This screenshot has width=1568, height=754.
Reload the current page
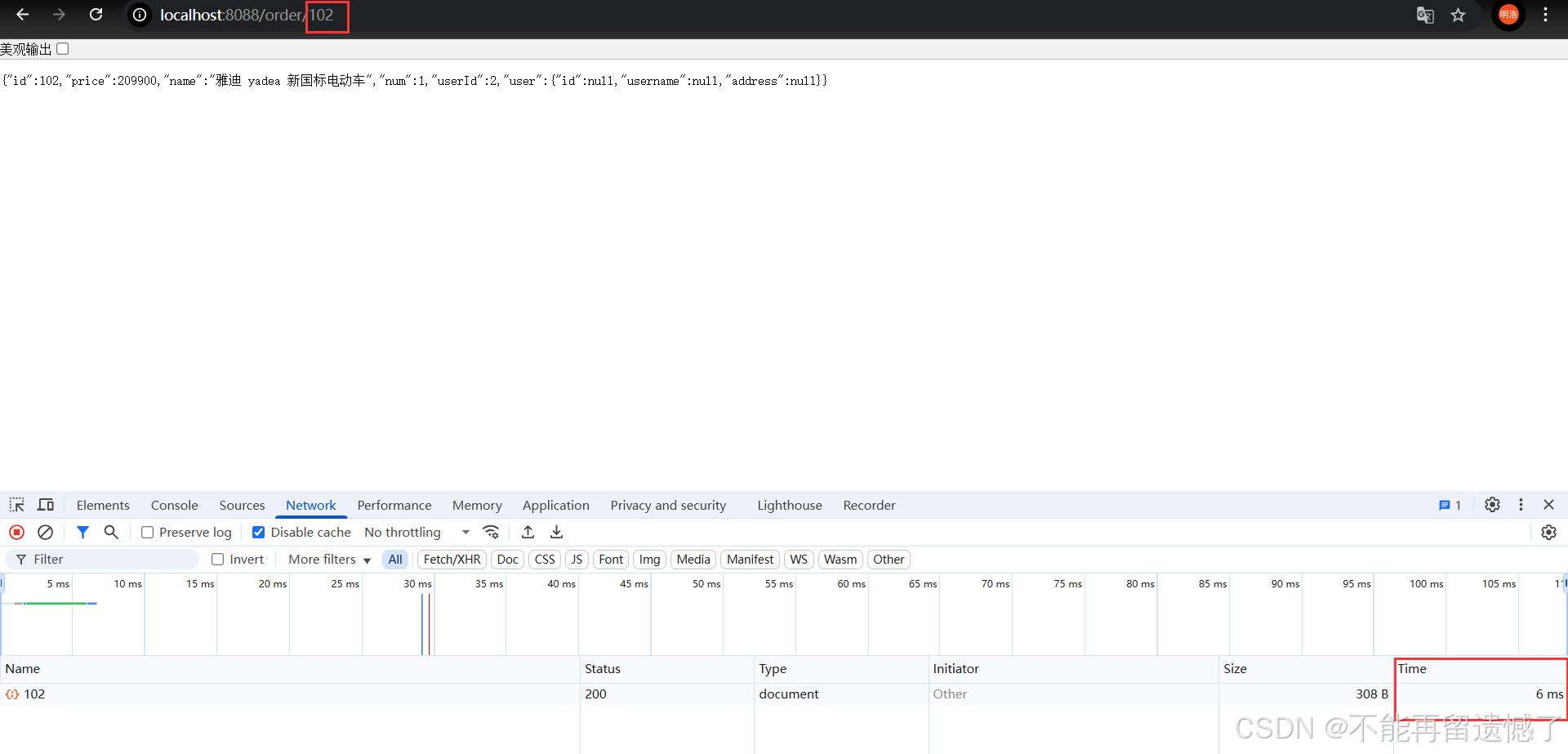point(96,15)
